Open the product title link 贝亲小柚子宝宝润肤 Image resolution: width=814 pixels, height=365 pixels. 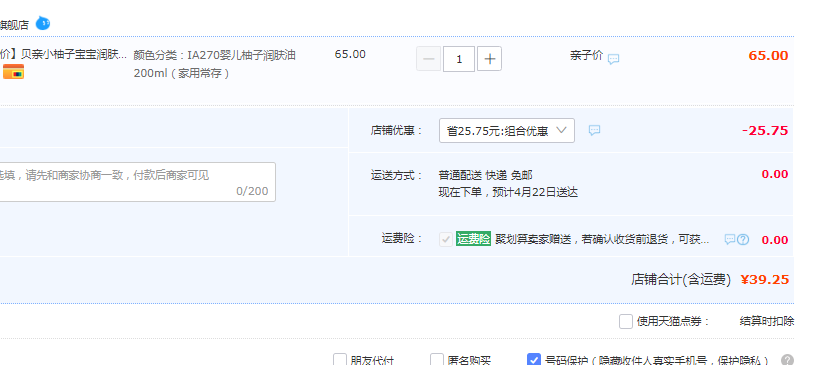63,55
